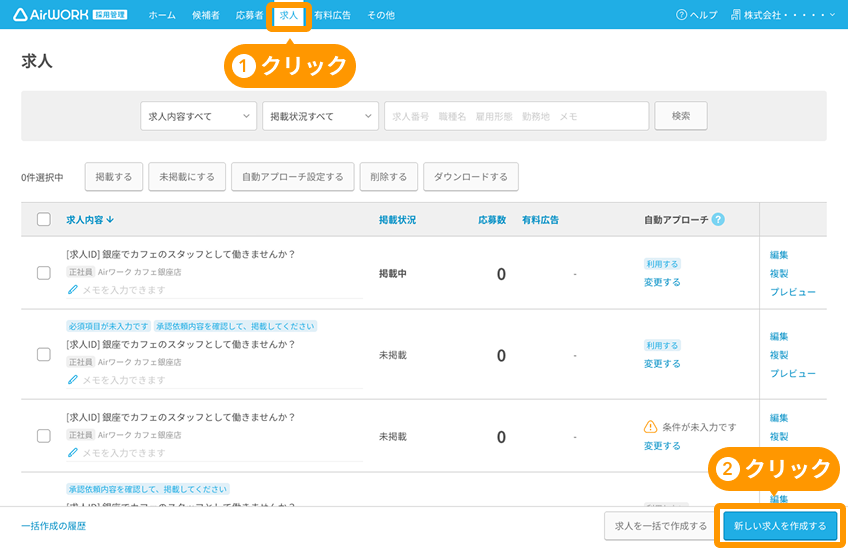Go to the ホーム tab
Screen dimensions: 848x552
(x=162, y=15)
